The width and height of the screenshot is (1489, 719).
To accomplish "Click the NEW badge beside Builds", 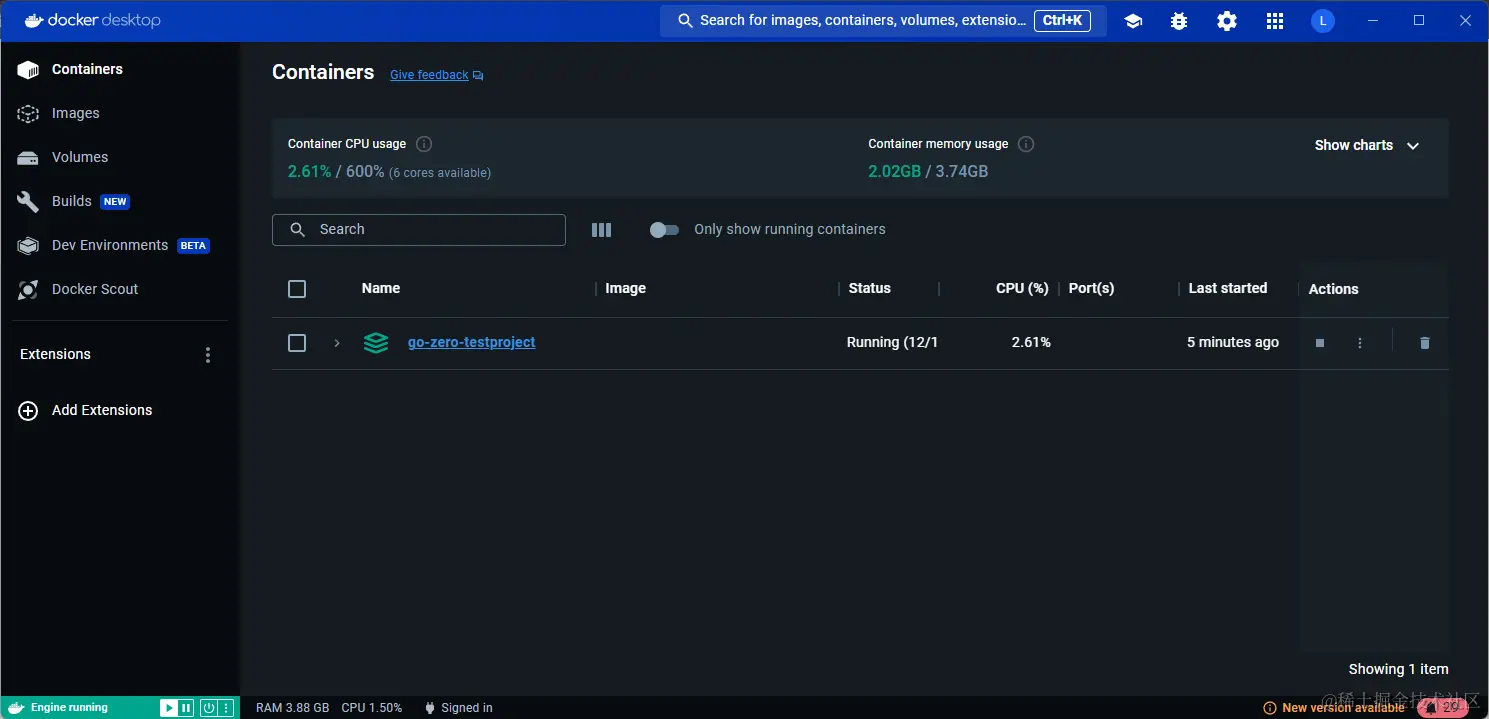I will click(116, 202).
